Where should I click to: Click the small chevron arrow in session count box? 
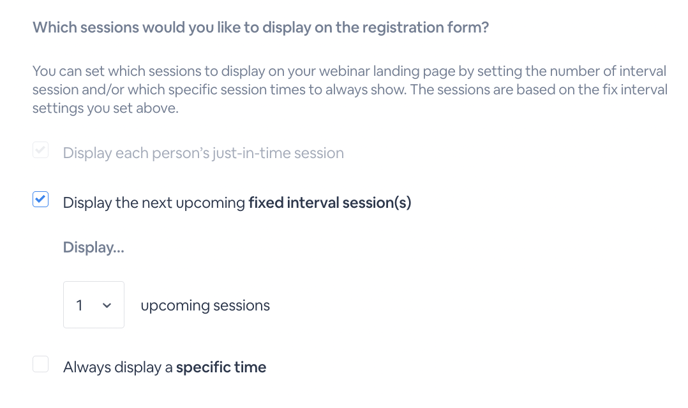tap(107, 305)
